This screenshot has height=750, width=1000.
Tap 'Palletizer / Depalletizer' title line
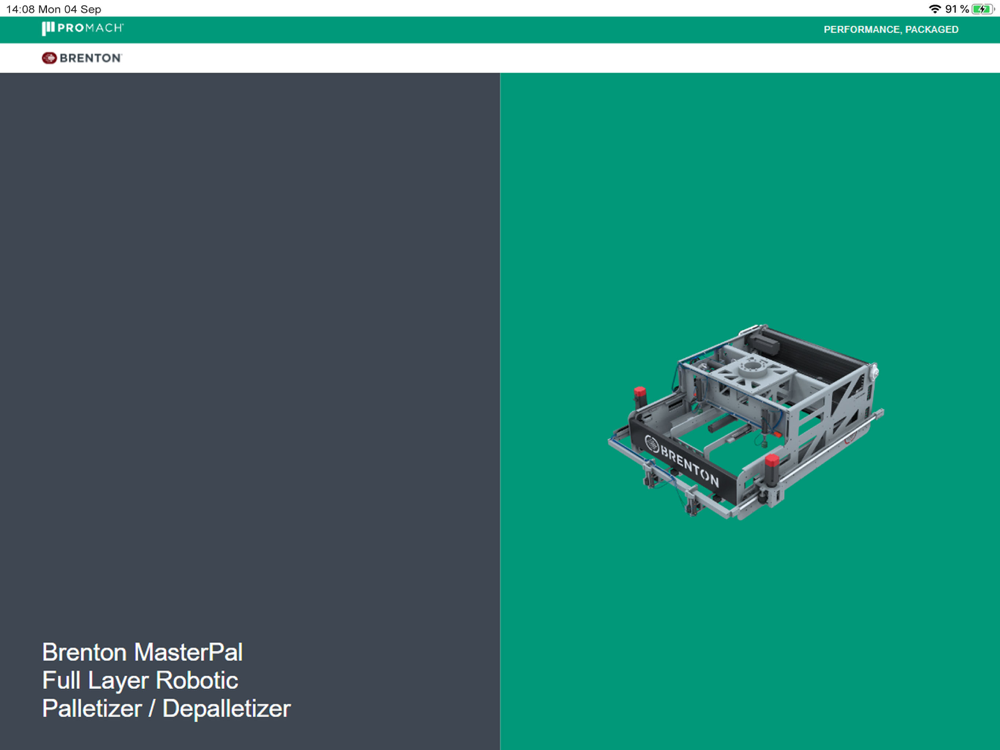pos(166,709)
